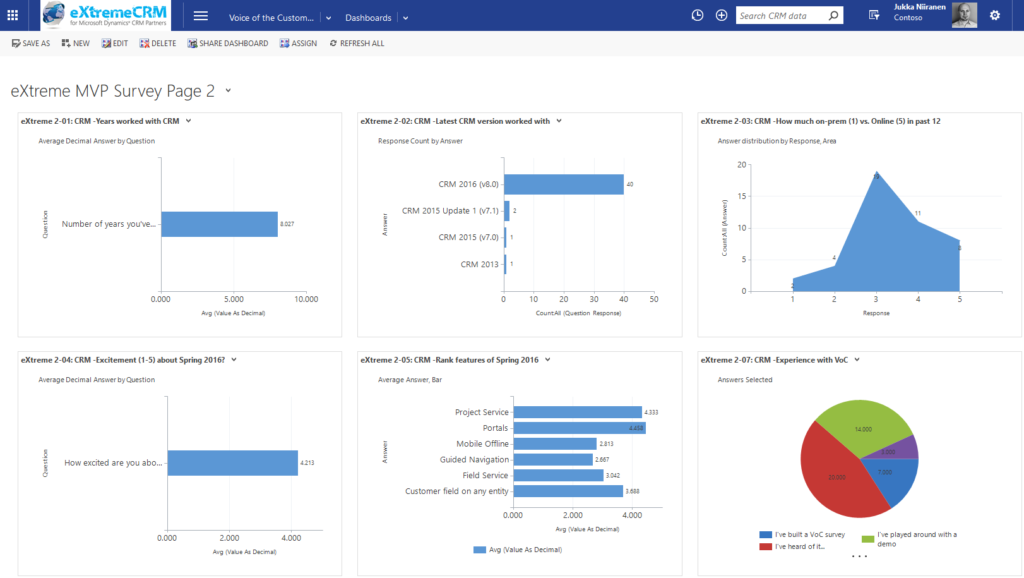
Task: Click the Project Service bar
Action: (577, 412)
